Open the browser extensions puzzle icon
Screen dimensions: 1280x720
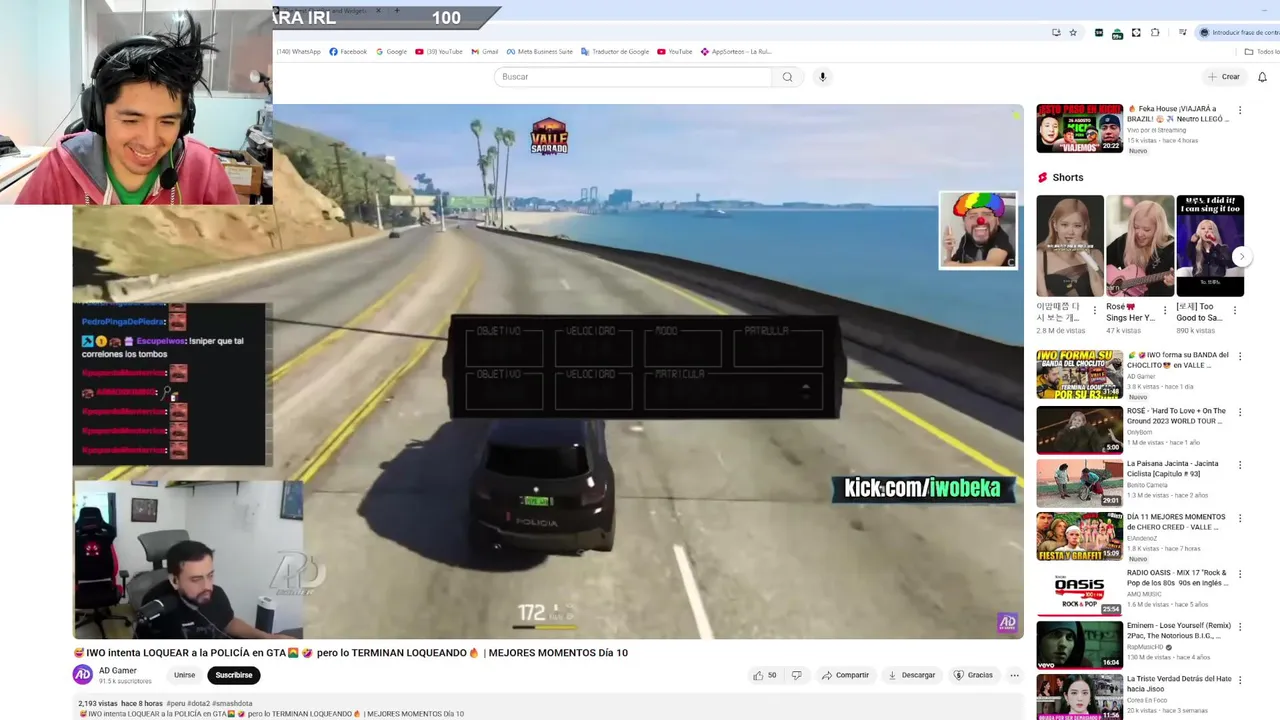[1155, 32]
